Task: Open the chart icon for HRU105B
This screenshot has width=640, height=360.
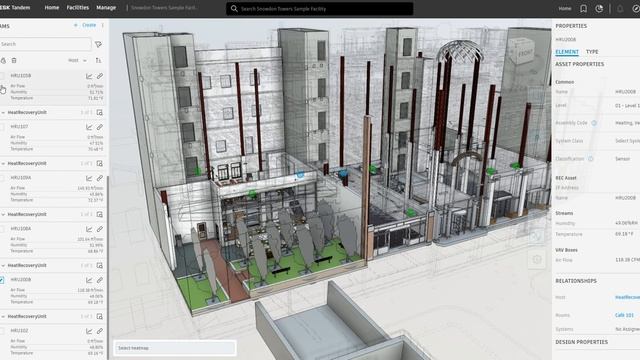Action: (x=89, y=76)
